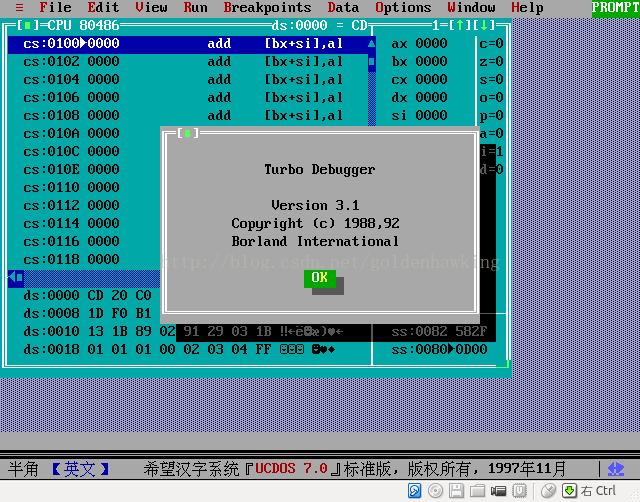Viewport: 640px width, 502px height.
Task: Select the dx register value
Action: pyautogui.click(x=431, y=98)
